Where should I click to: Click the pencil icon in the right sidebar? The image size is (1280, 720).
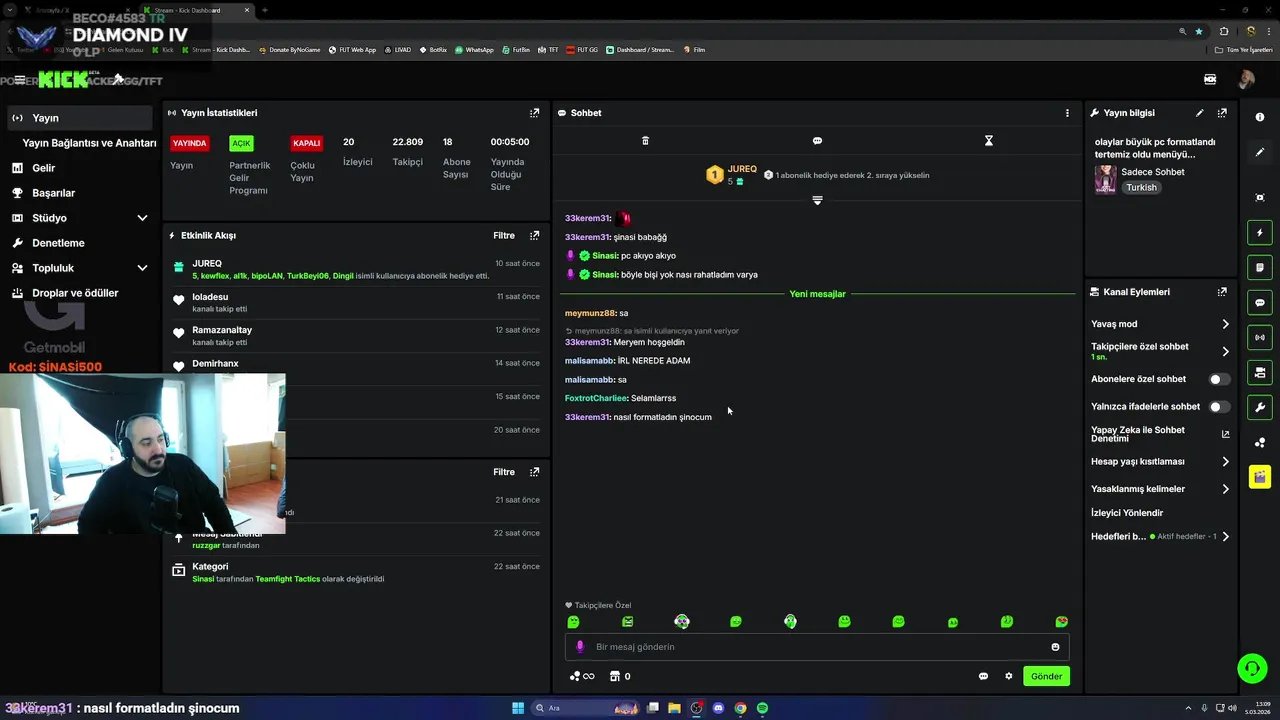point(1260,152)
